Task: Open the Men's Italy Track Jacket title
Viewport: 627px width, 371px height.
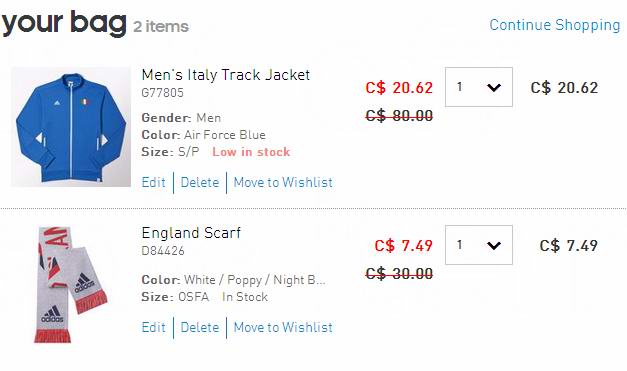Action: click(x=226, y=75)
